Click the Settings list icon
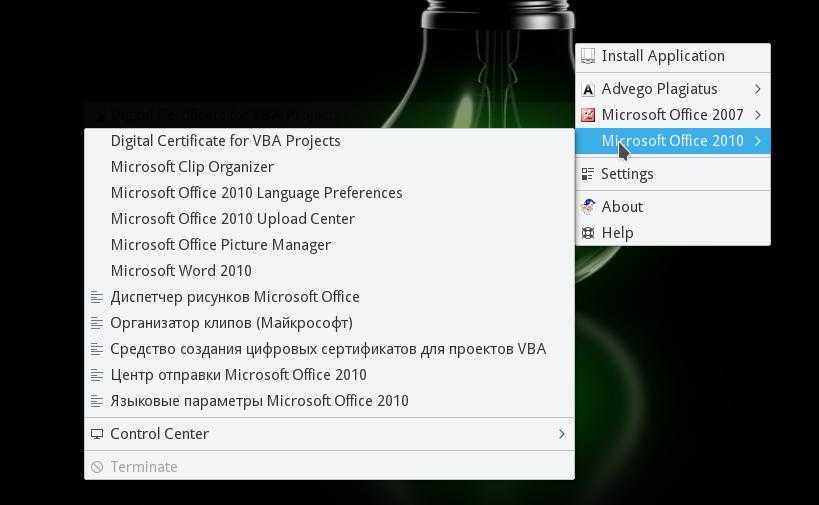The height and width of the screenshot is (505, 819). click(588, 174)
